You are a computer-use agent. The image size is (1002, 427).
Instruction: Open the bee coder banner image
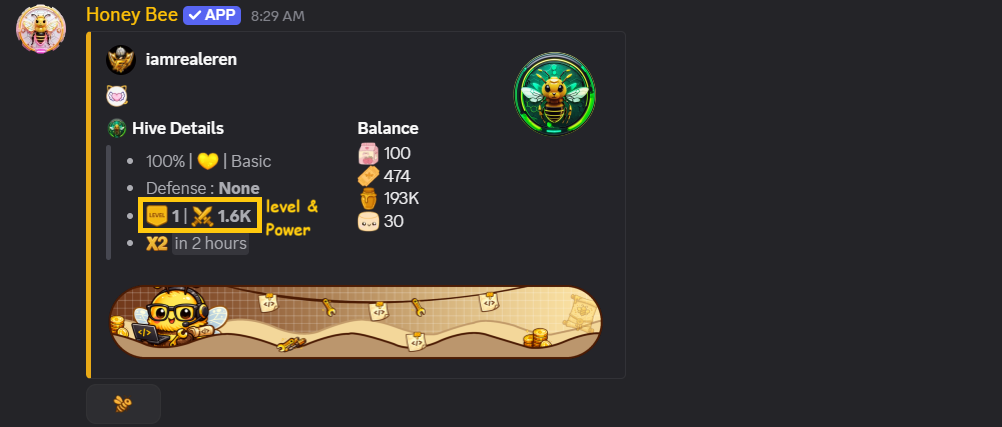point(356,322)
